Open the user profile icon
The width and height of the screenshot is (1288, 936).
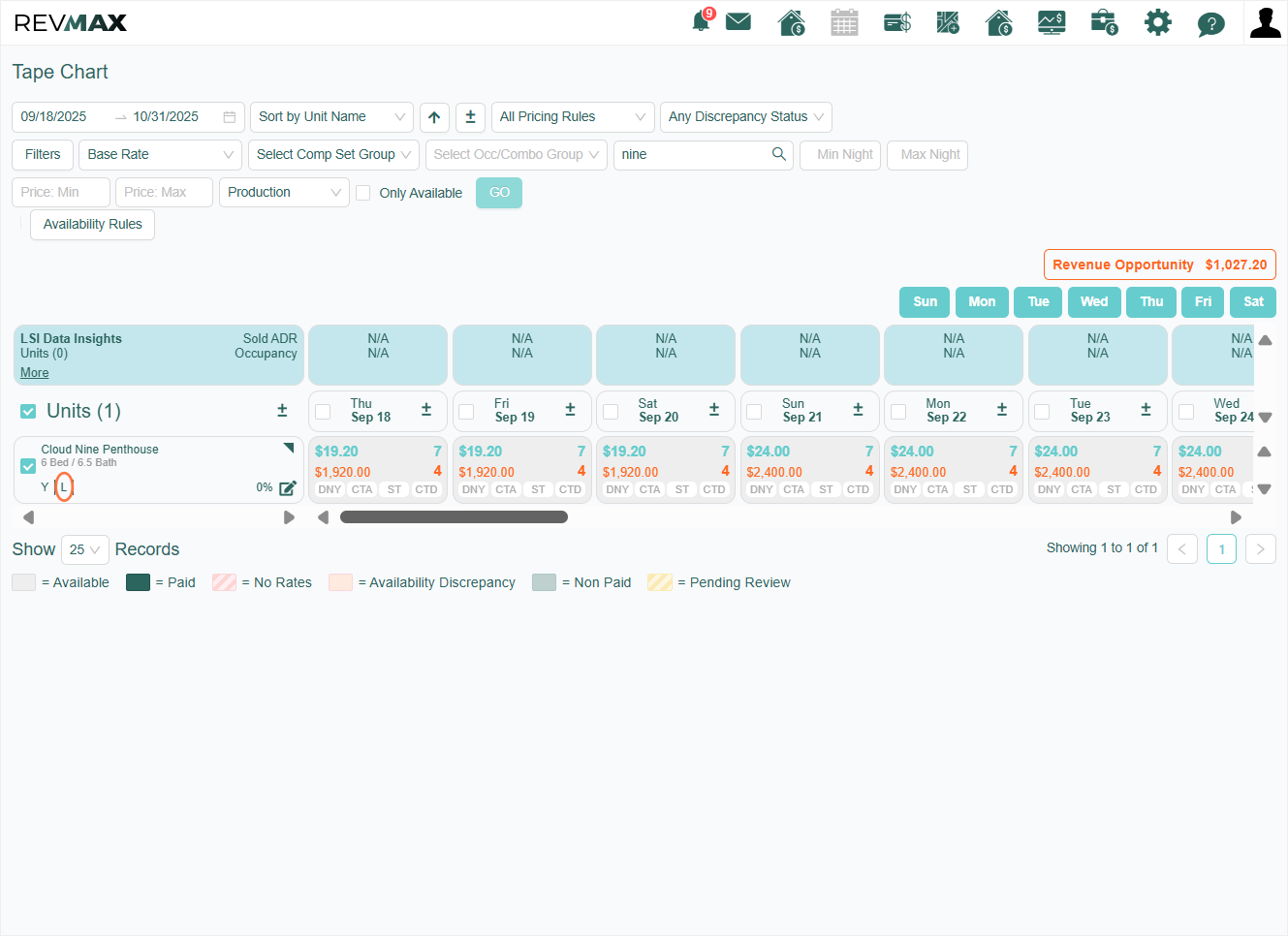(x=1266, y=22)
